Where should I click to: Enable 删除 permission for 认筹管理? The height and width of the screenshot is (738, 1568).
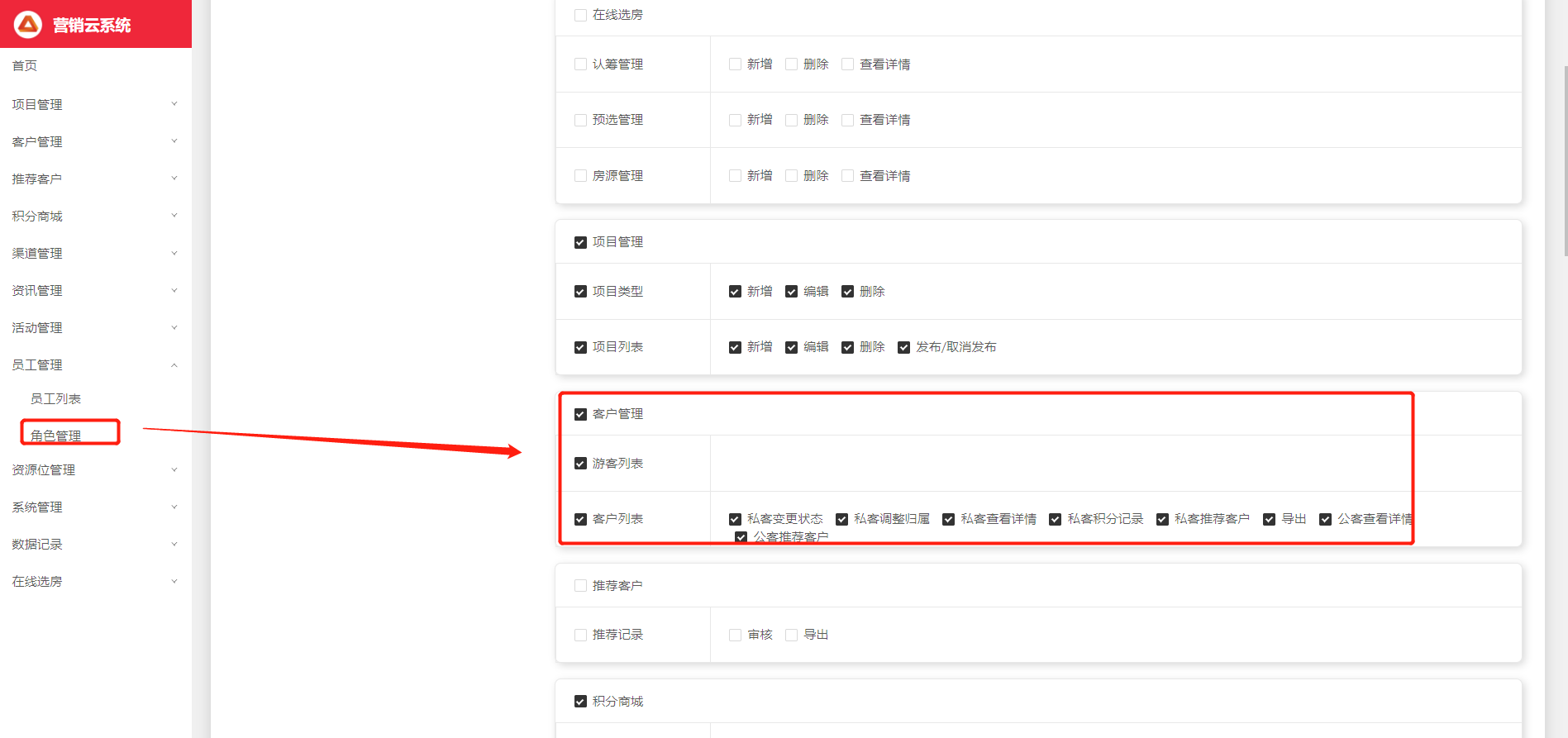tap(791, 64)
